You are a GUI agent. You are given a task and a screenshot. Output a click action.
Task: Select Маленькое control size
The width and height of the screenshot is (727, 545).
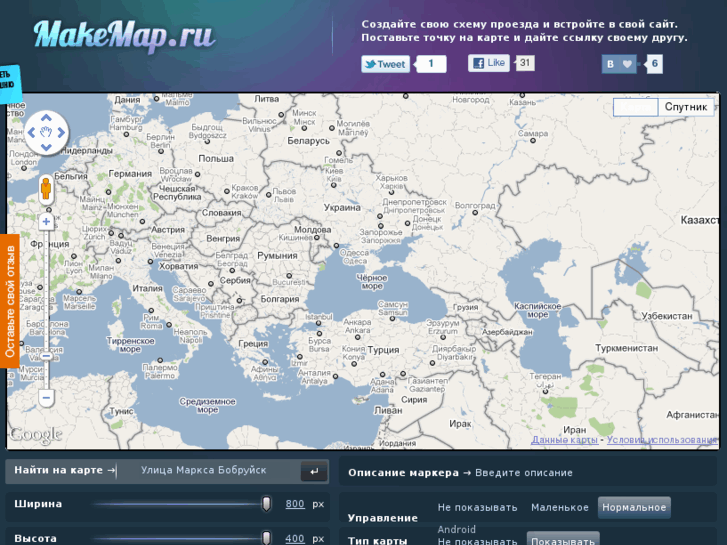click(x=560, y=507)
